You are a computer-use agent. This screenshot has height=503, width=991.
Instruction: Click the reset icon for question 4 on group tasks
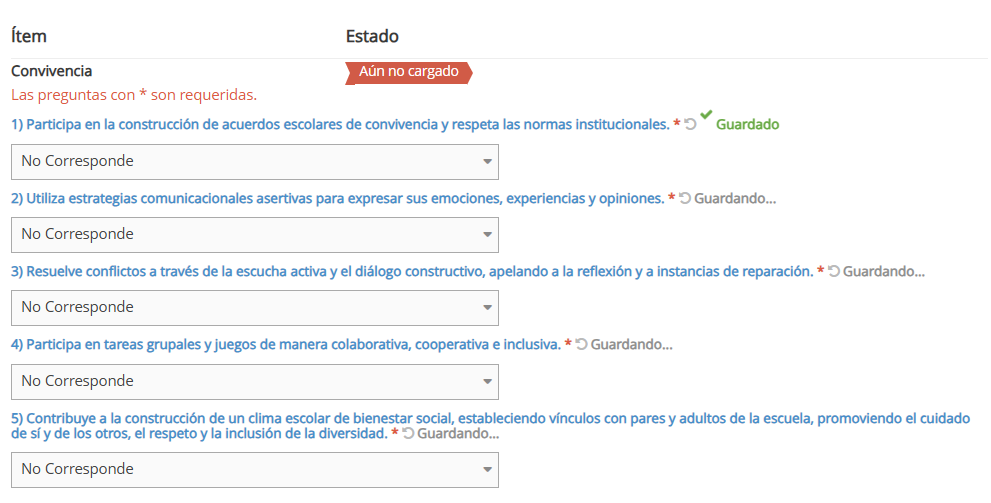[581, 344]
